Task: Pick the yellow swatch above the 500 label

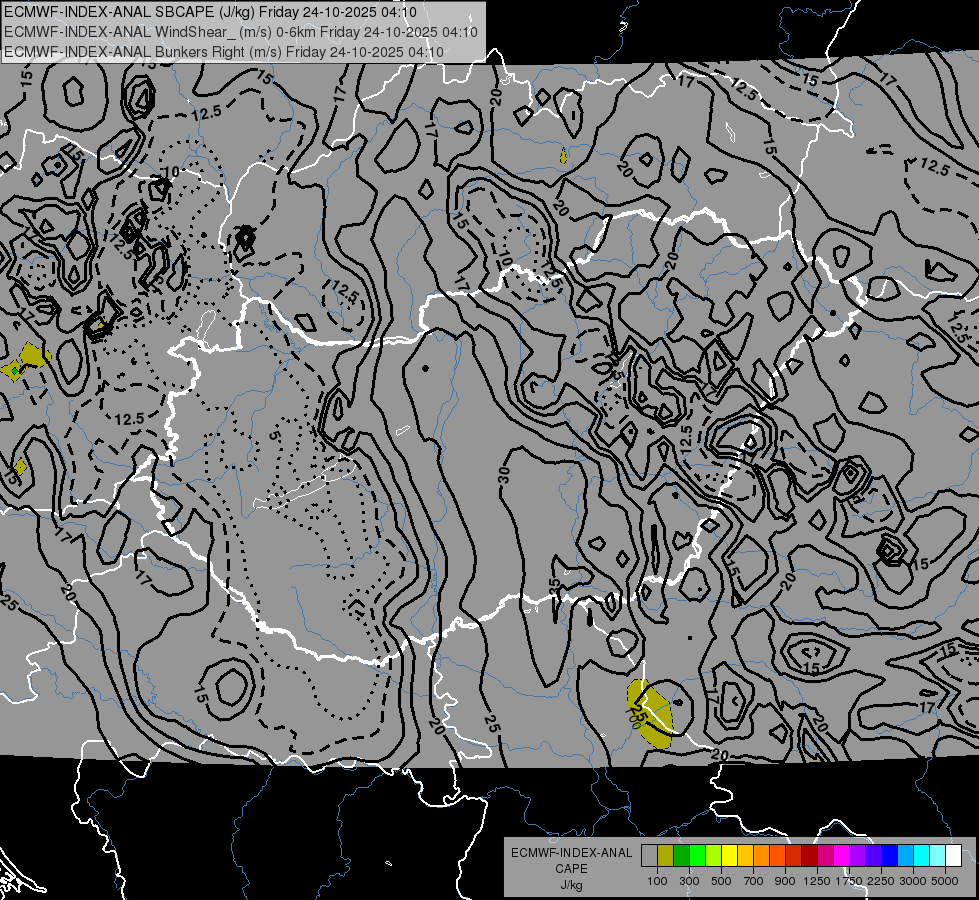Action: click(x=729, y=855)
